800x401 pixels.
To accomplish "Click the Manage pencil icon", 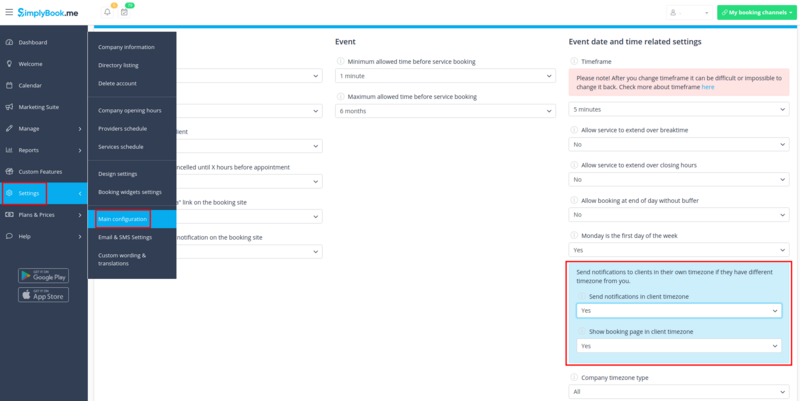I will click(9, 129).
